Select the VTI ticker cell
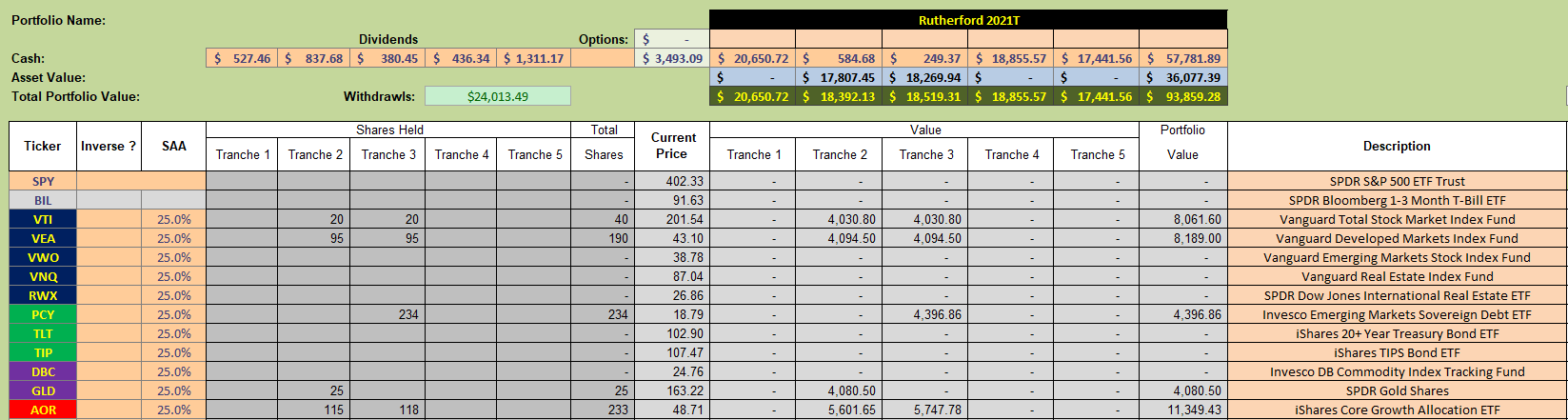This screenshot has width=1568, height=420. [43, 219]
